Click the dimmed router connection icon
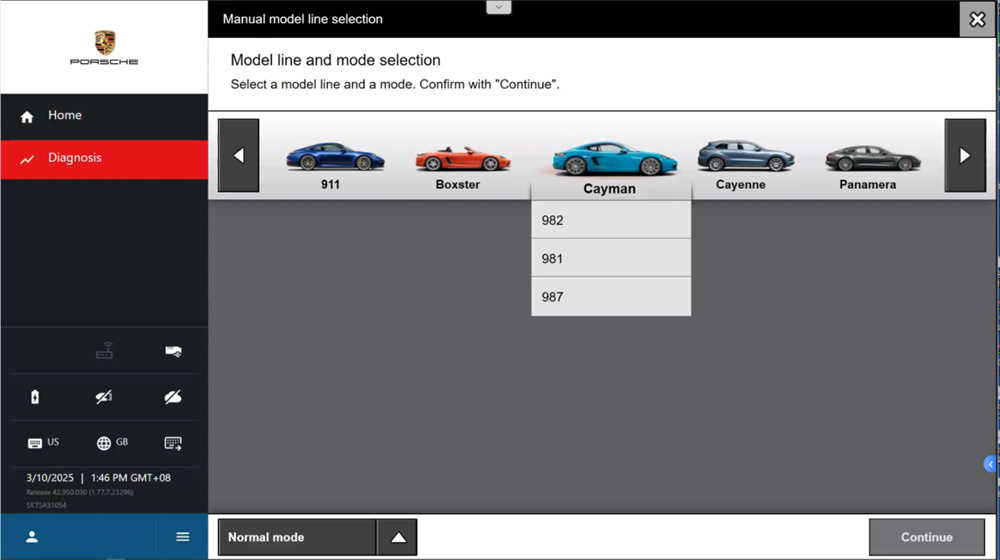Image resolution: width=1000 pixels, height=560 pixels. click(x=104, y=351)
